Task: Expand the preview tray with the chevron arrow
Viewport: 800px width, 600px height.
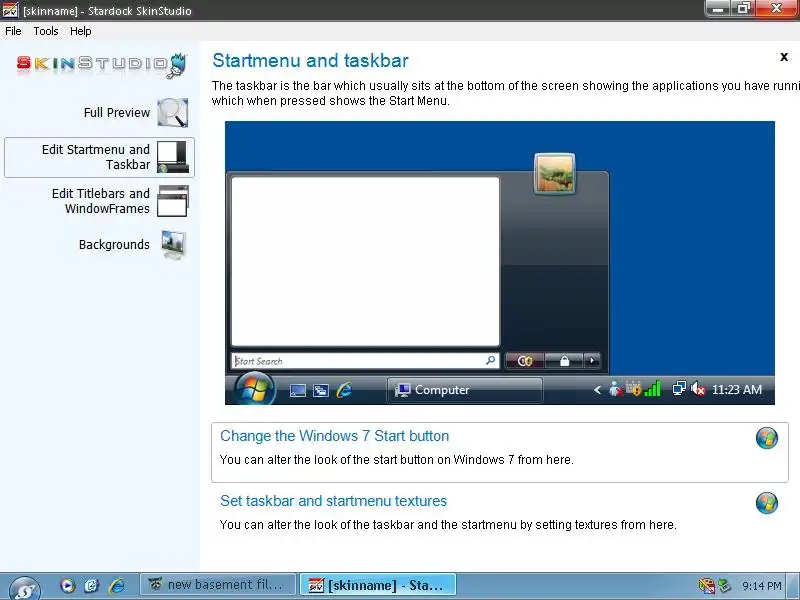Action: point(597,390)
